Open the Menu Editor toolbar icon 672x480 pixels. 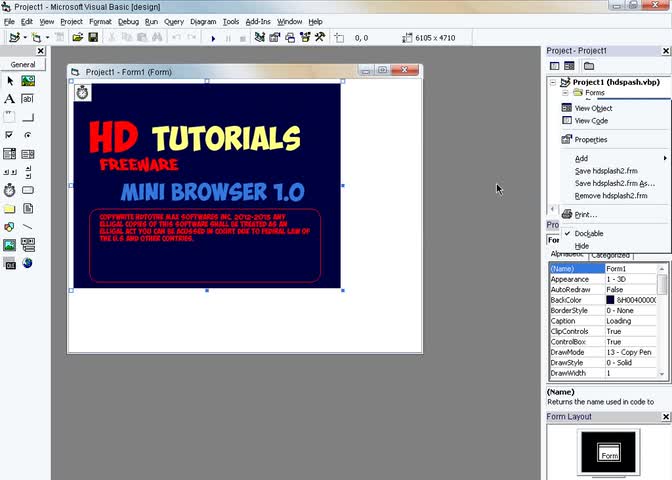(60, 38)
